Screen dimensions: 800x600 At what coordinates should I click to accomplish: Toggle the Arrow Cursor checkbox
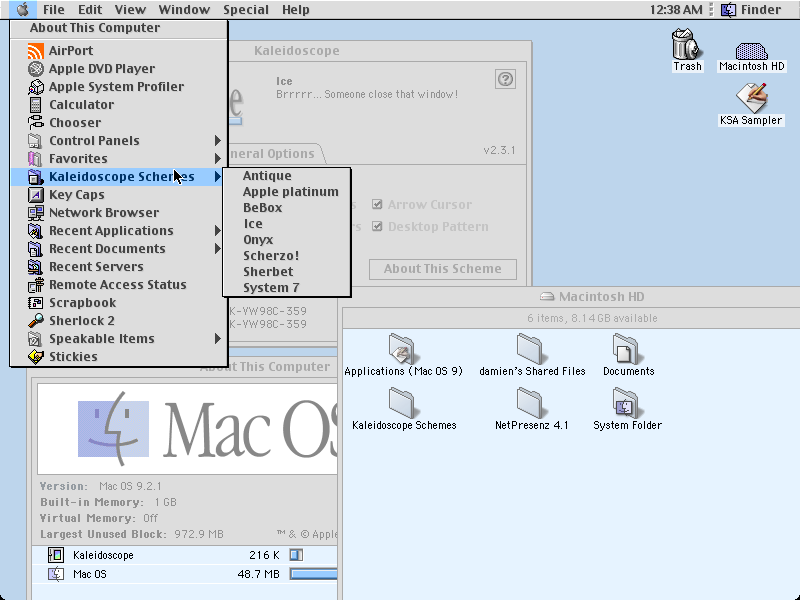pyautogui.click(x=377, y=205)
